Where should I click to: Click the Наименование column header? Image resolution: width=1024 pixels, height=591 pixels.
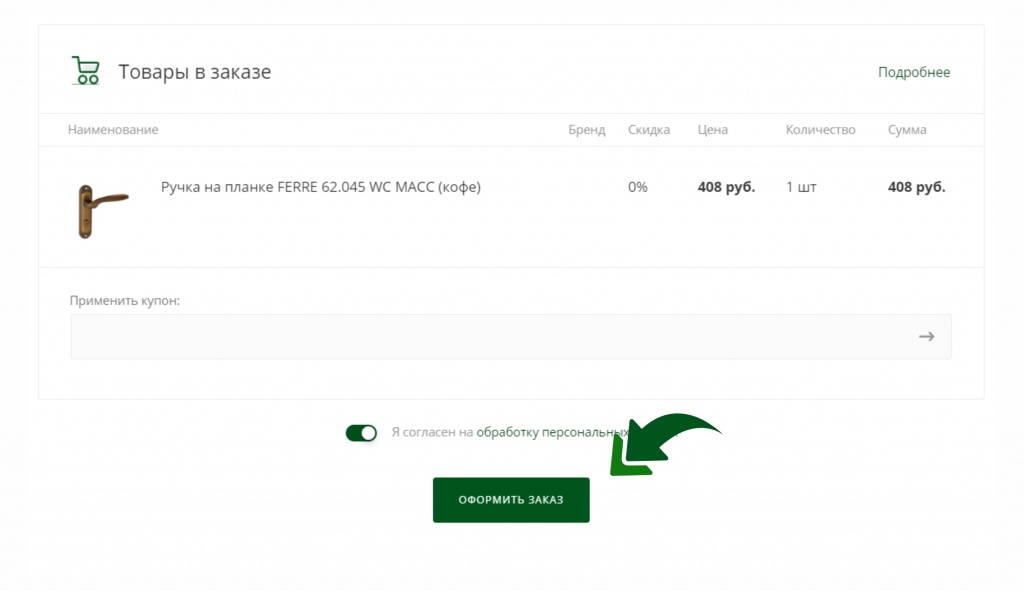[113, 130]
